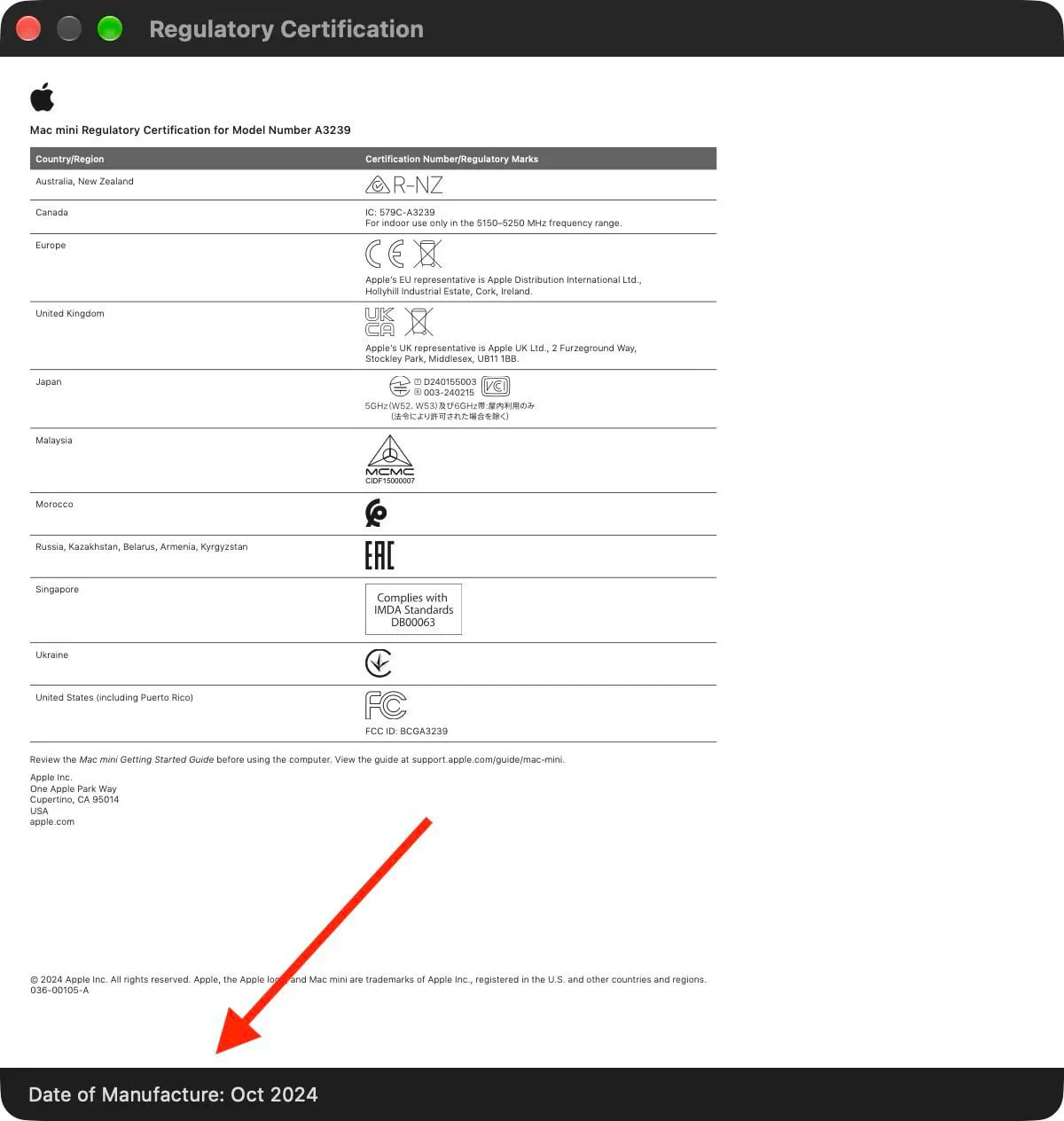This screenshot has width=1064, height=1121.
Task: Click the 'Singapore' row label
Action: click(58, 590)
